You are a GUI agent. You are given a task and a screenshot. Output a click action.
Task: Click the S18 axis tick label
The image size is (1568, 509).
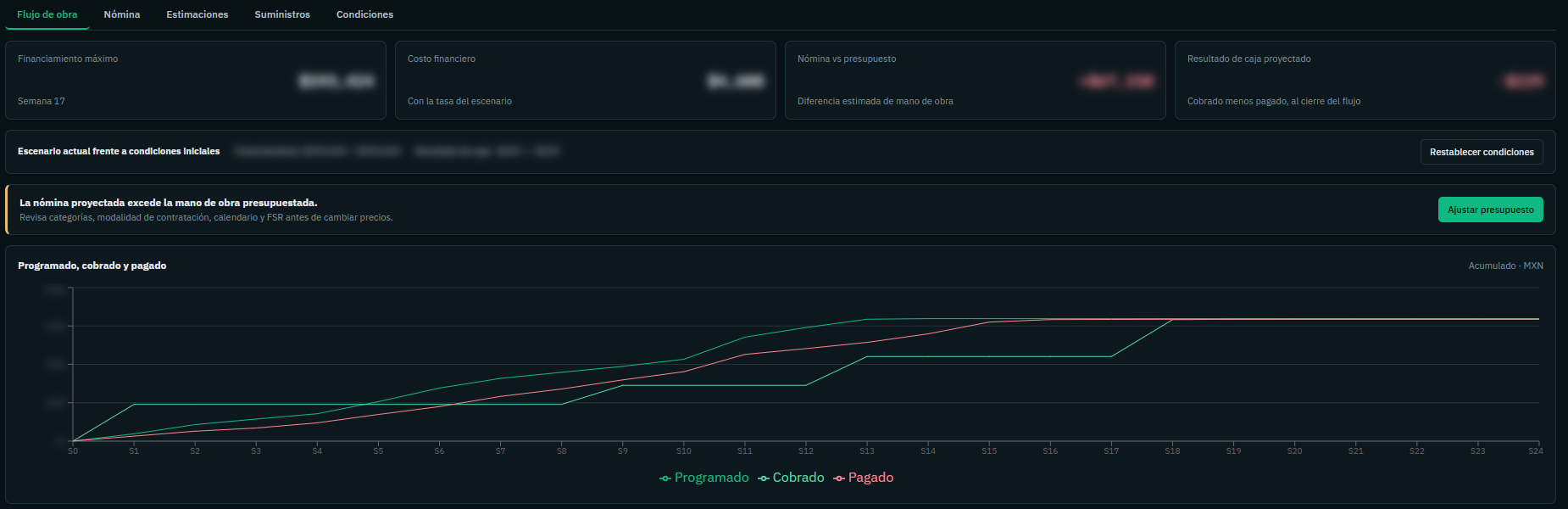tap(1172, 451)
